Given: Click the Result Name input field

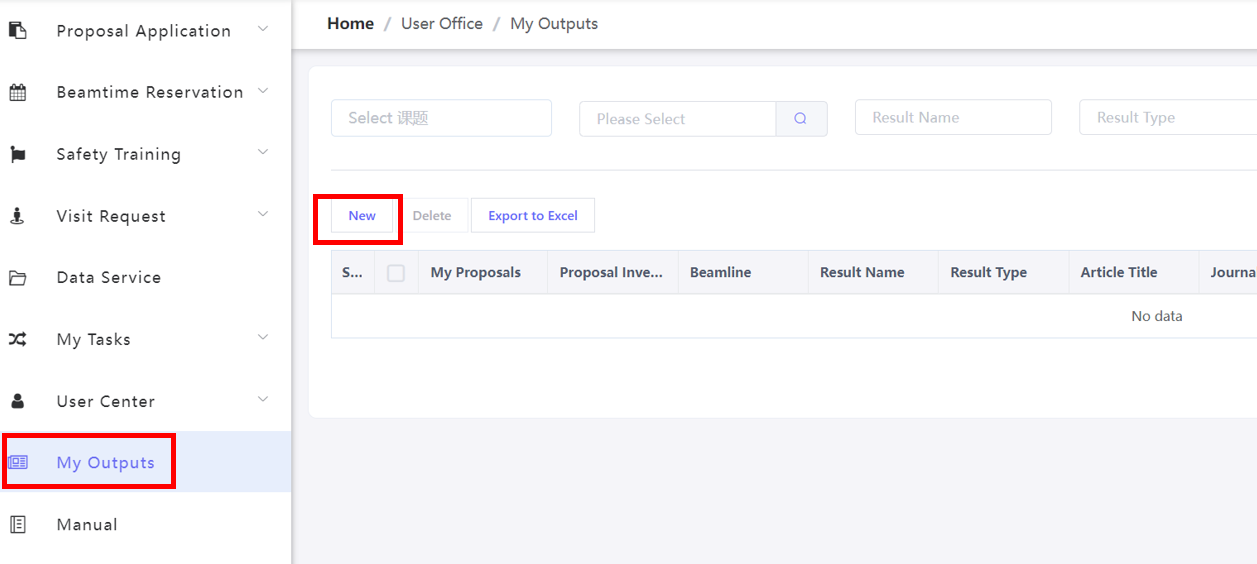Looking at the screenshot, I should pos(953,118).
